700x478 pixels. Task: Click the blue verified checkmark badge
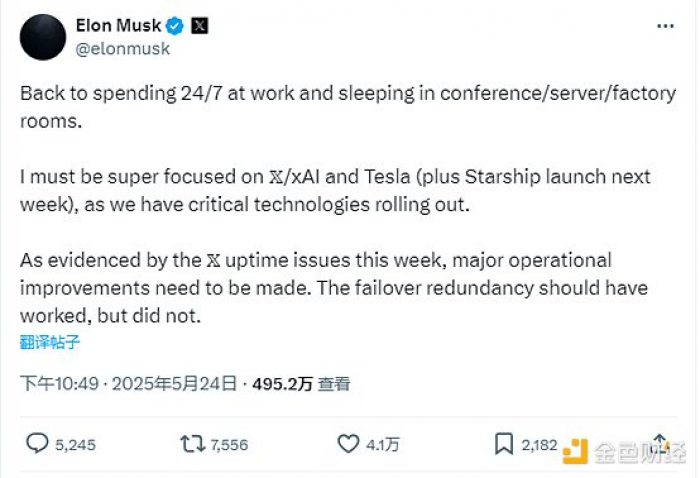(x=174, y=25)
